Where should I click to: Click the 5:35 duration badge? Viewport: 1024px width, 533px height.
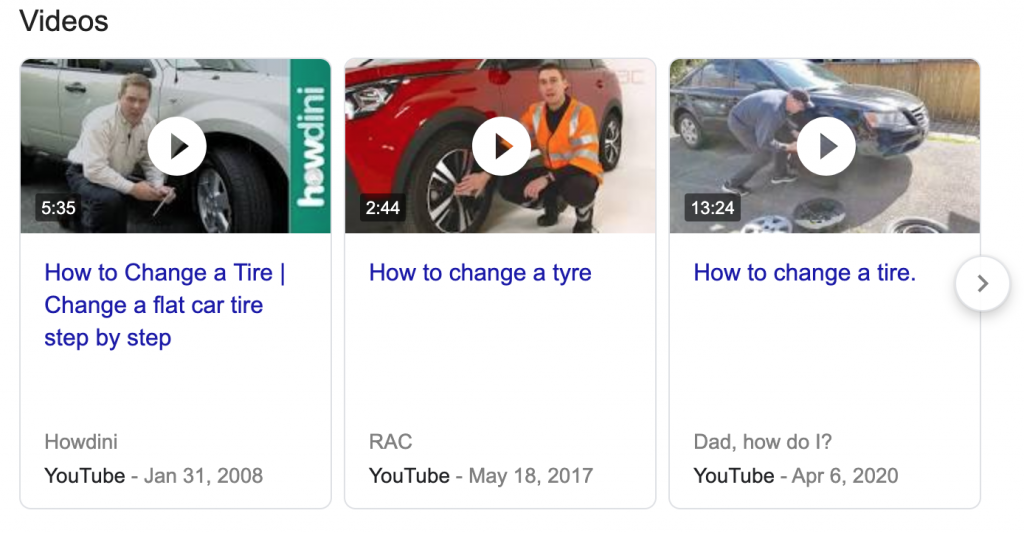(x=58, y=208)
